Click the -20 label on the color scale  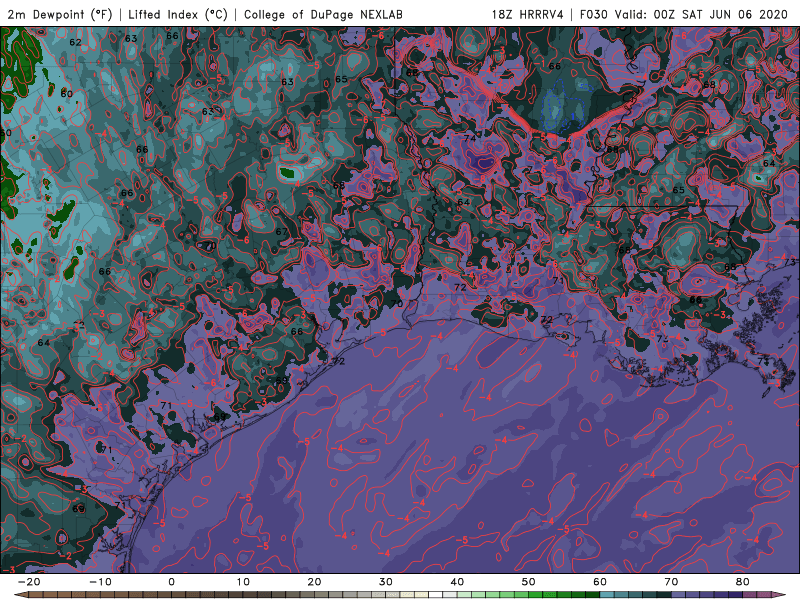(29, 582)
